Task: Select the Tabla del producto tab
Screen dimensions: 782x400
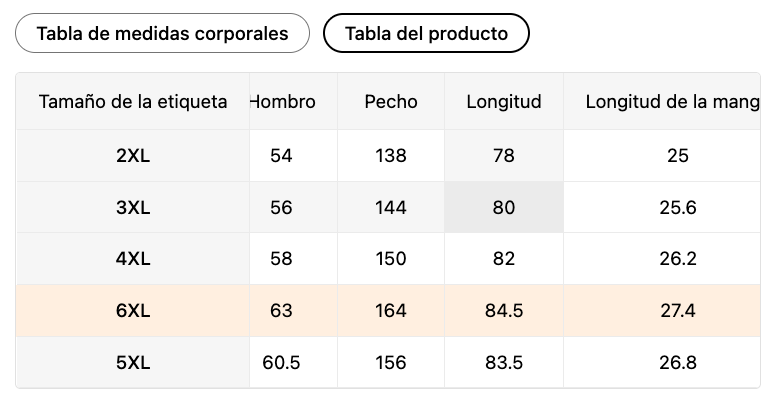Action: [426, 33]
